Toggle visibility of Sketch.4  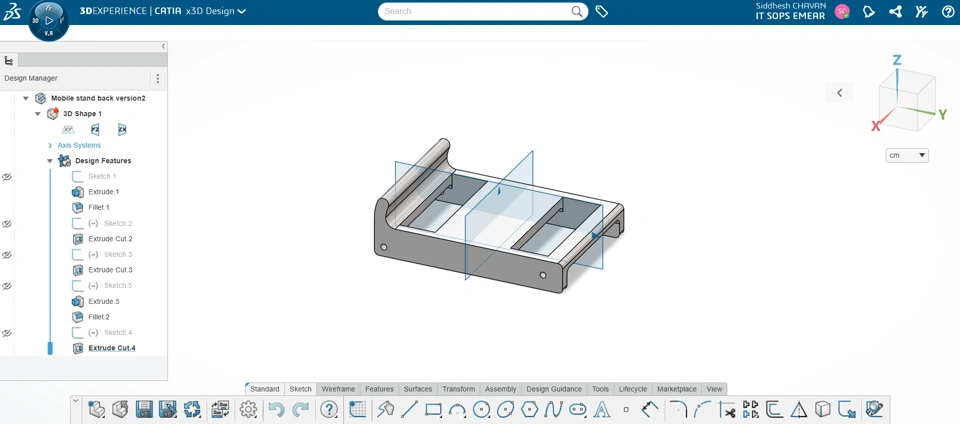coord(7,333)
